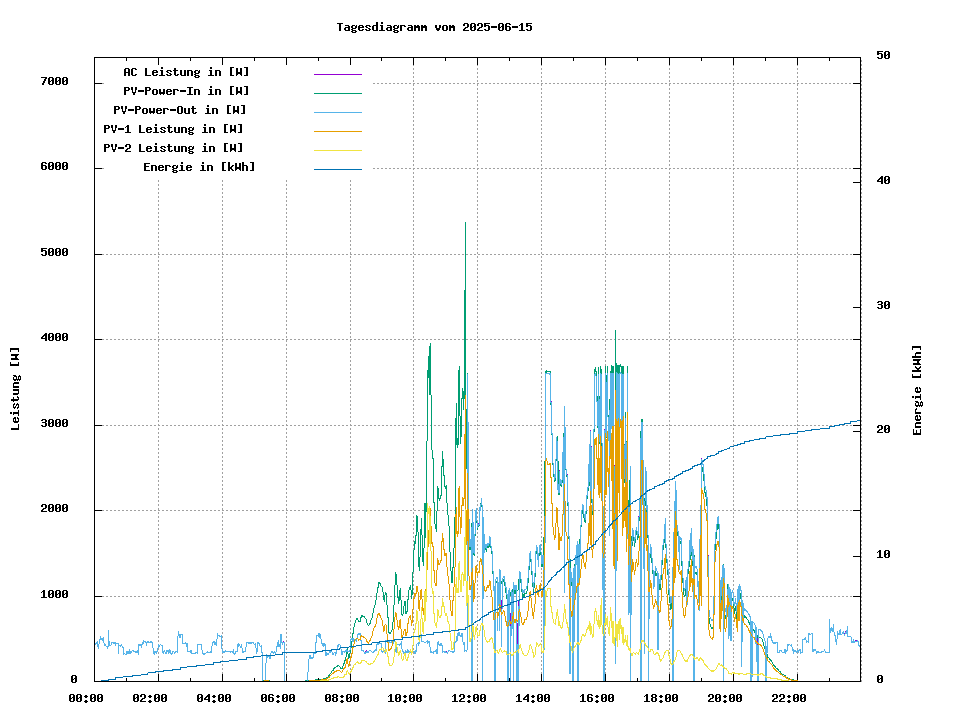Select the PV-2 Leistung legend label

(173, 148)
